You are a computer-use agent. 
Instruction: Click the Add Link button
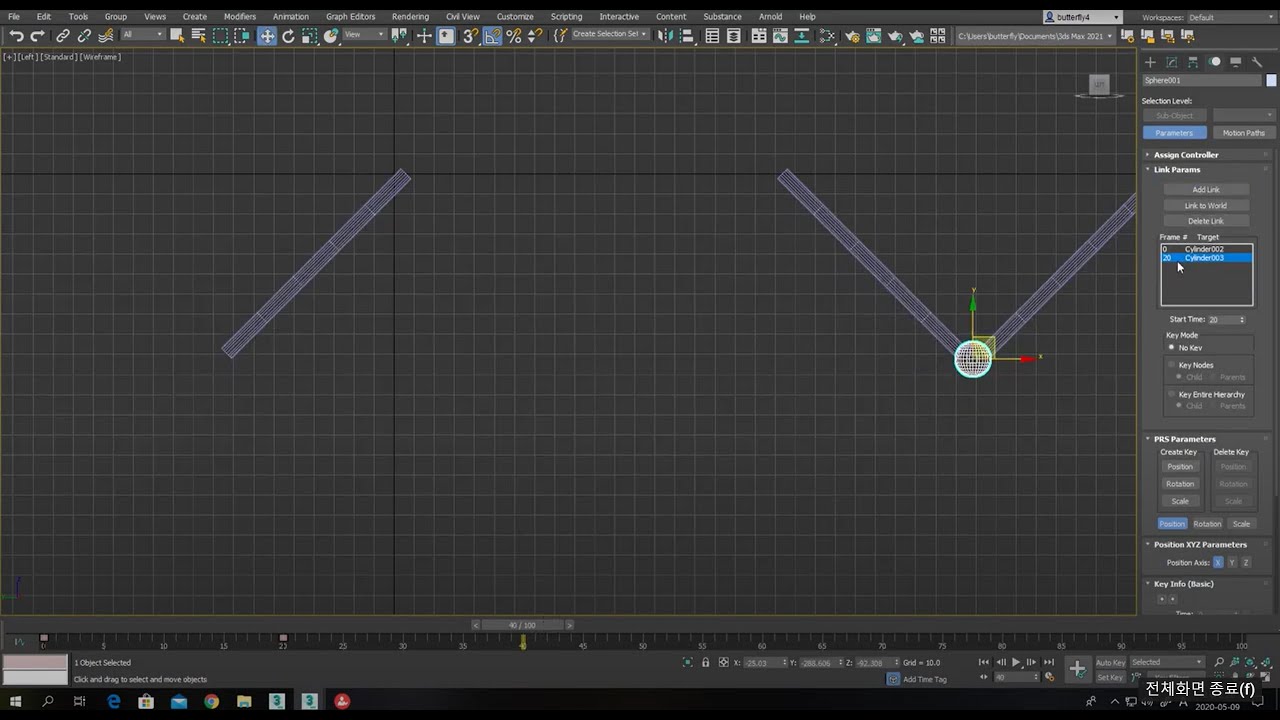coord(1206,190)
